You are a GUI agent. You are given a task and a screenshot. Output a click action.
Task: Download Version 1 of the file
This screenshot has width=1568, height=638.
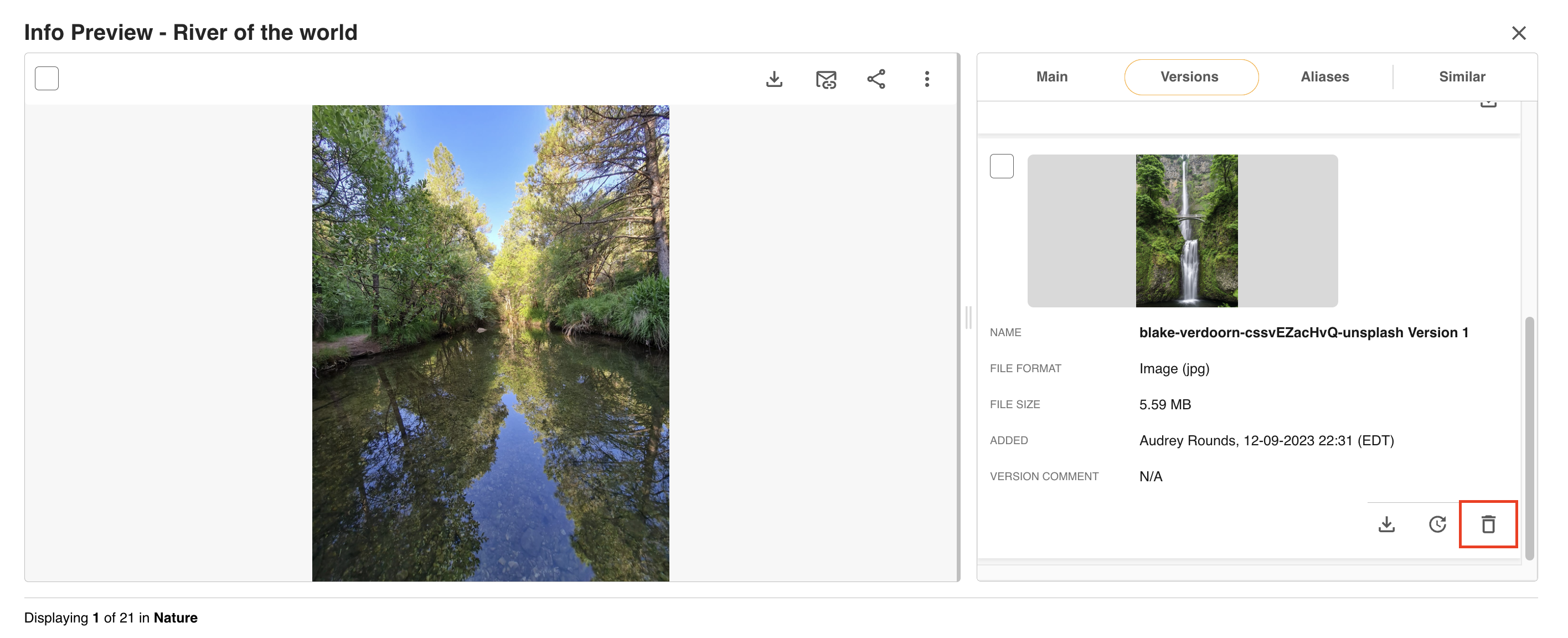click(1386, 524)
